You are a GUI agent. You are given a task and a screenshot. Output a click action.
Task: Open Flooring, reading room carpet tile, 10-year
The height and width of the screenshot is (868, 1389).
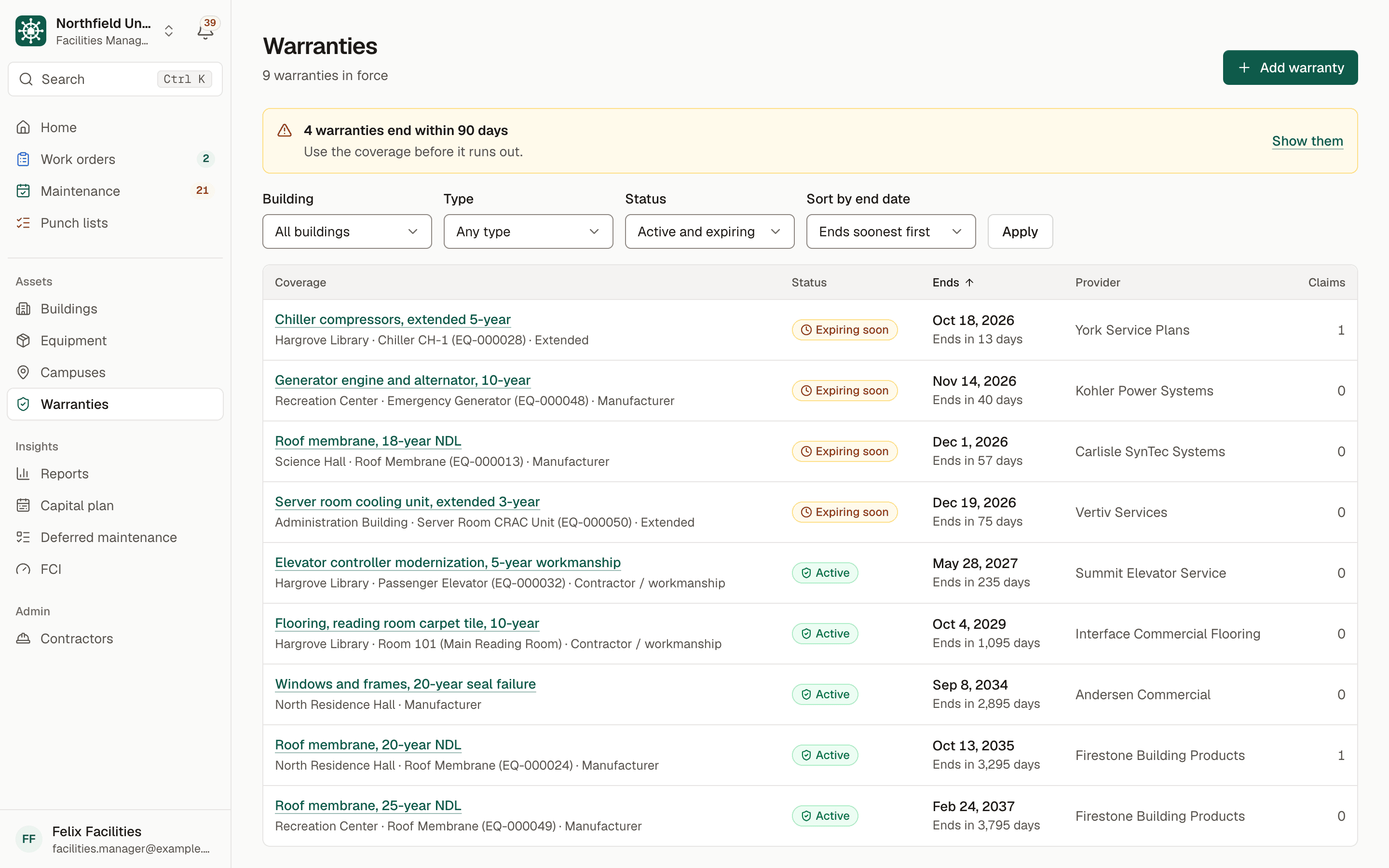pyautogui.click(x=407, y=624)
